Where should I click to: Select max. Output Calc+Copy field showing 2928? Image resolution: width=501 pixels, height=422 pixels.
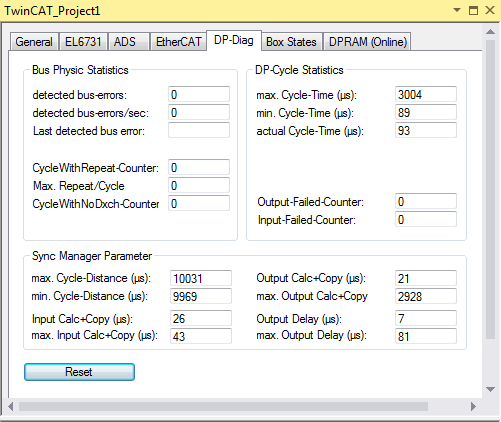coord(426,296)
